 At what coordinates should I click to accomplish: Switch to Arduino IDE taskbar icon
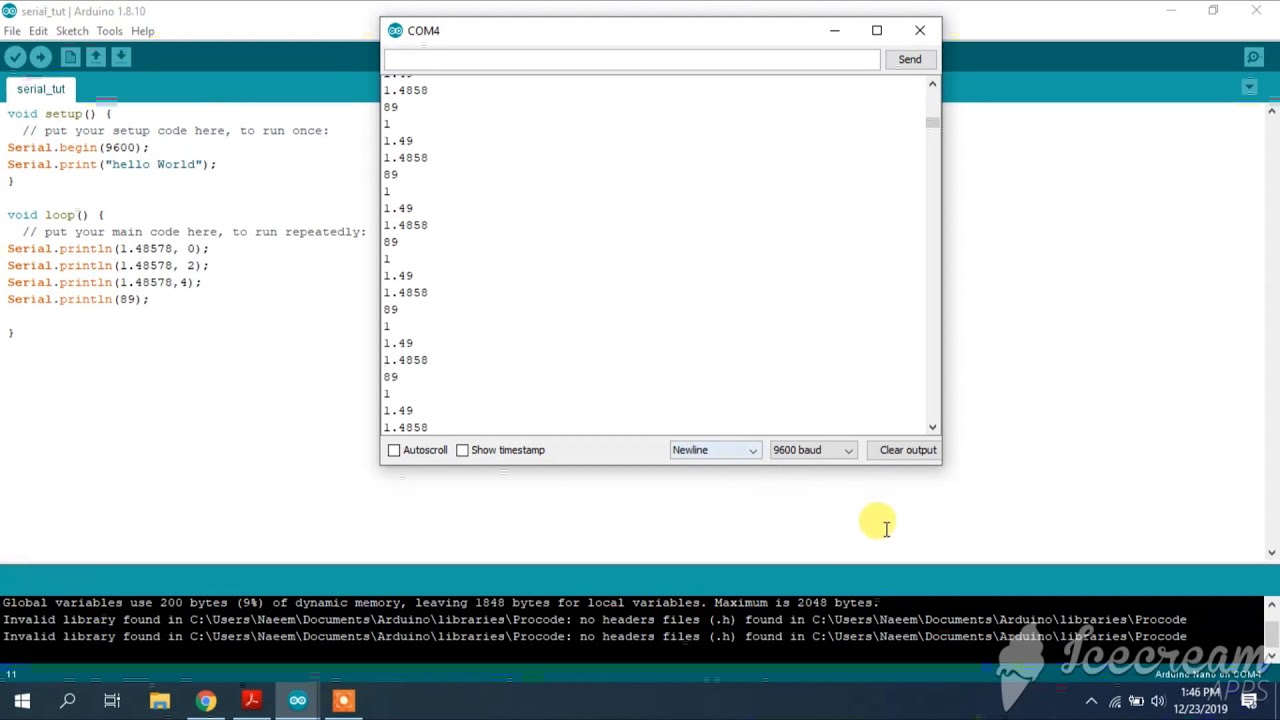pyautogui.click(x=298, y=701)
